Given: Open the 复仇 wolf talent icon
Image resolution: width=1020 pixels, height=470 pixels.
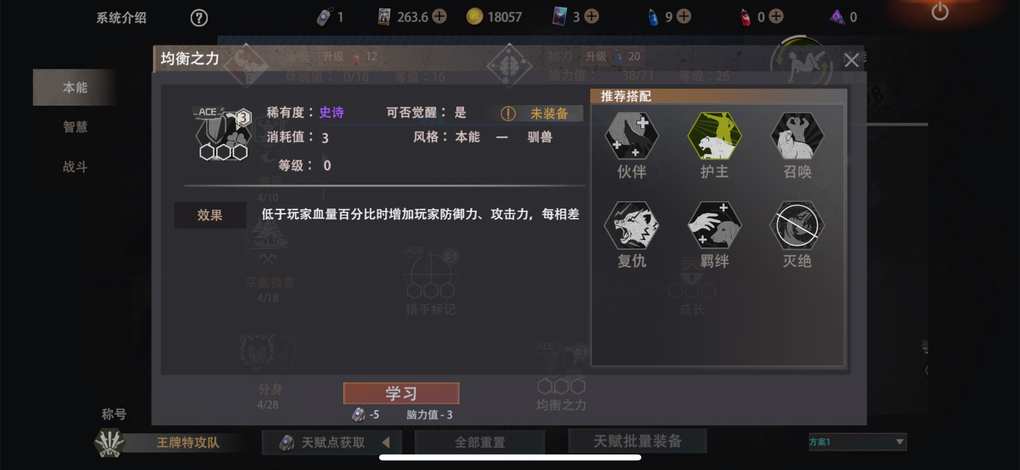Looking at the screenshot, I should [x=631, y=225].
